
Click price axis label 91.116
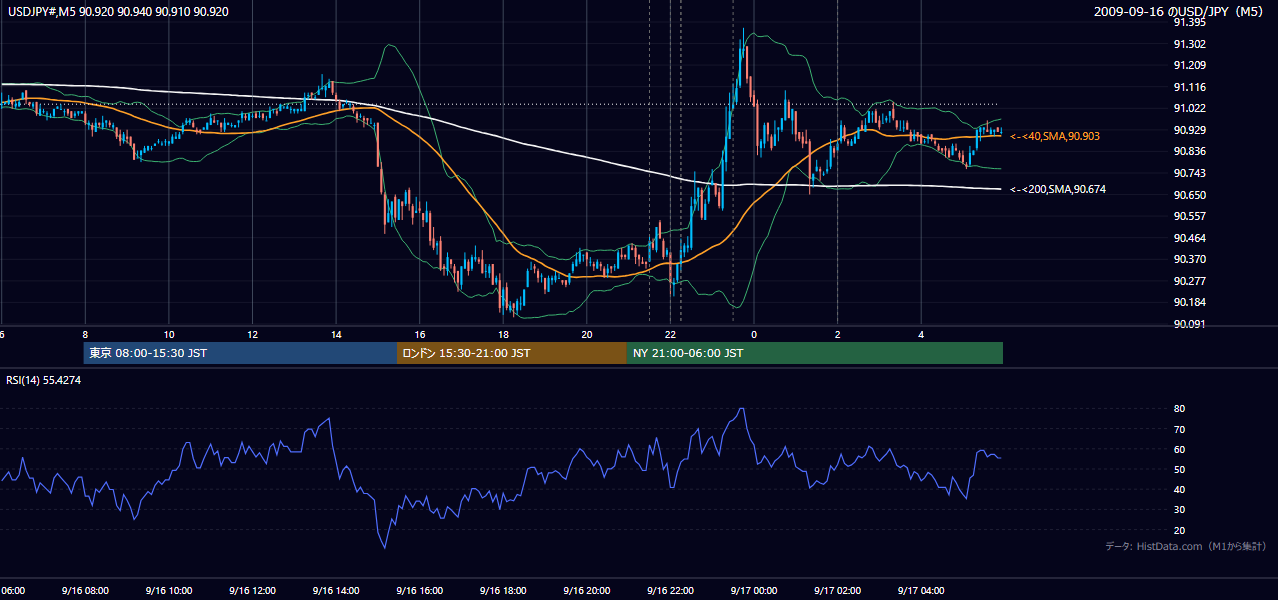click(1189, 87)
